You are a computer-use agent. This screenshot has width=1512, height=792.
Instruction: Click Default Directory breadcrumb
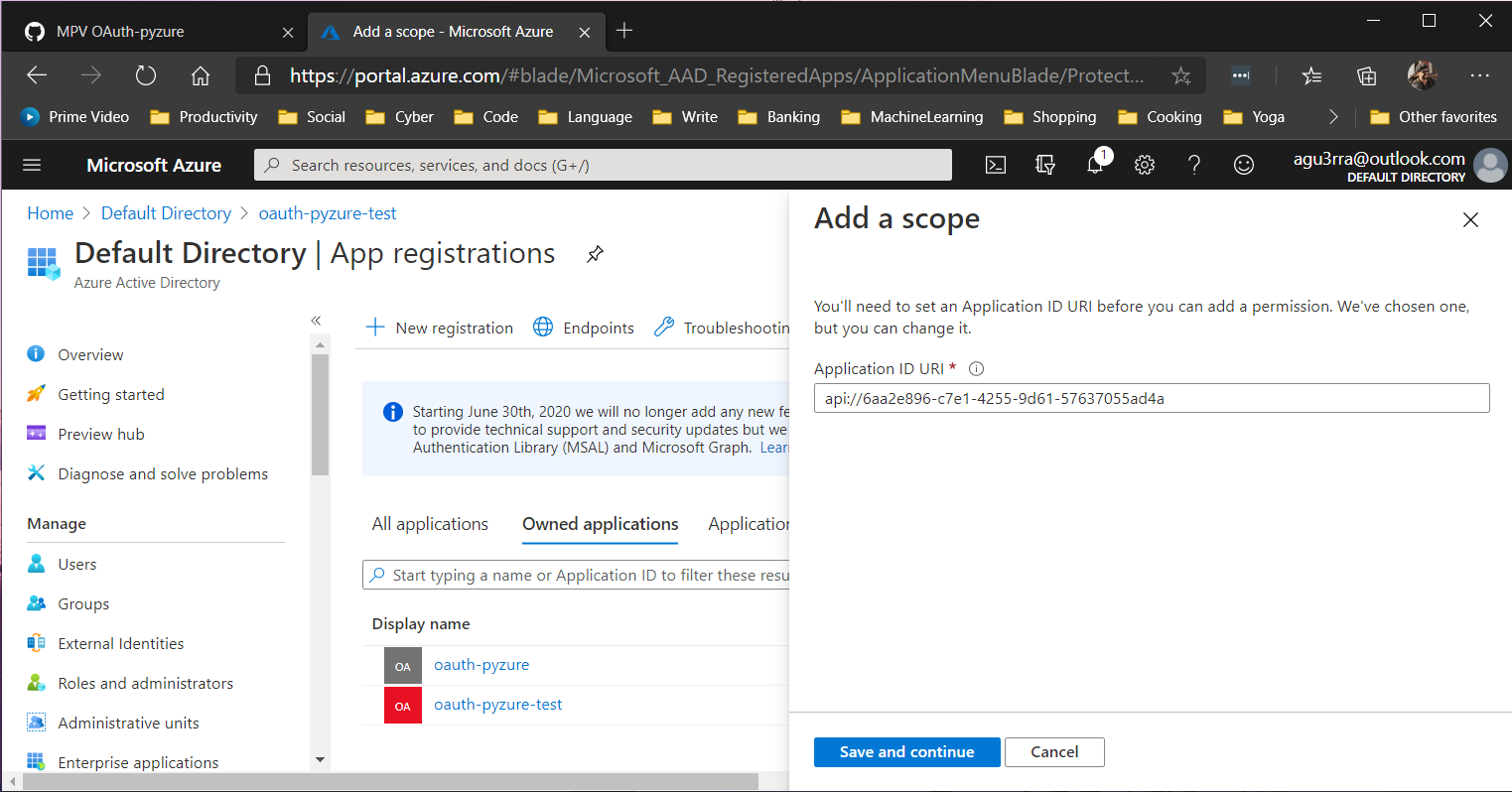pyautogui.click(x=166, y=213)
